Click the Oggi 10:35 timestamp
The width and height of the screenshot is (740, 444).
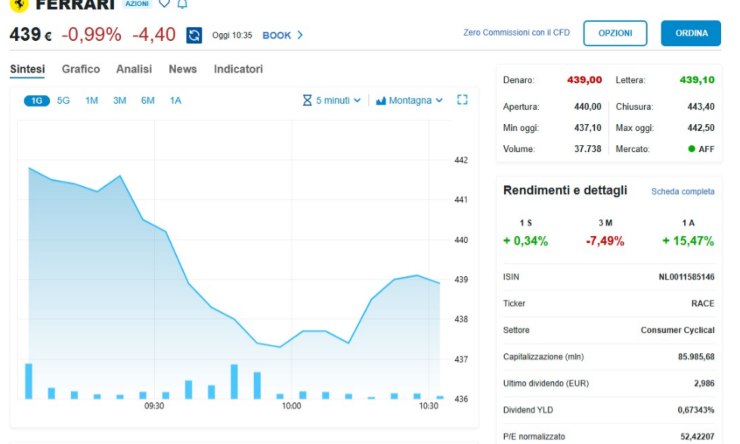(232, 35)
